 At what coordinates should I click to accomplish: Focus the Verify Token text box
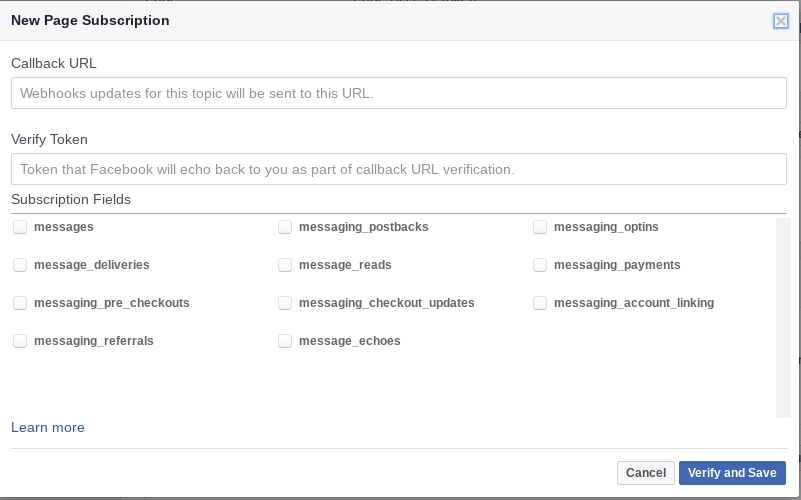click(x=399, y=169)
